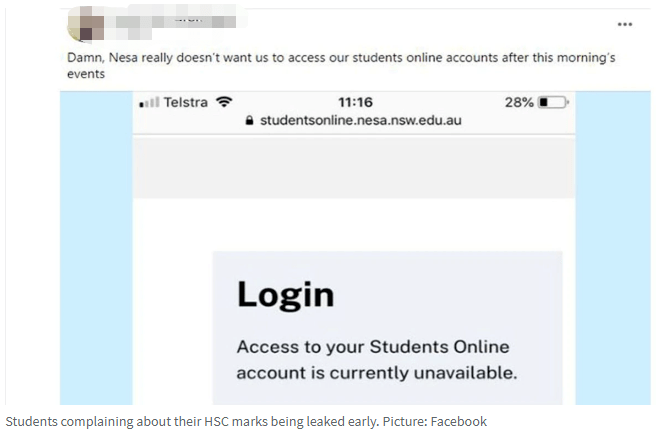Click the studentsonline.nesa.nsw.edu.au address

coord(361,120)
